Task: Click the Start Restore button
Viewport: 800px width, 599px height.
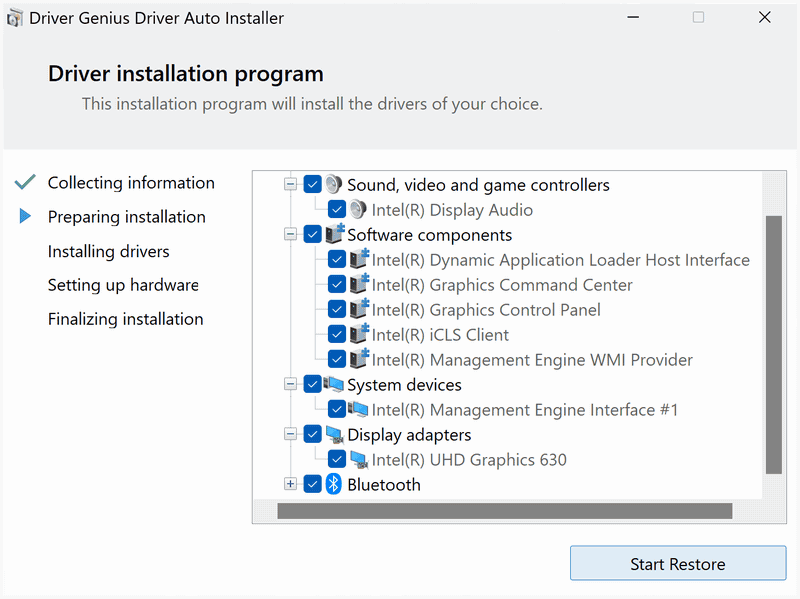Action: 678,563
